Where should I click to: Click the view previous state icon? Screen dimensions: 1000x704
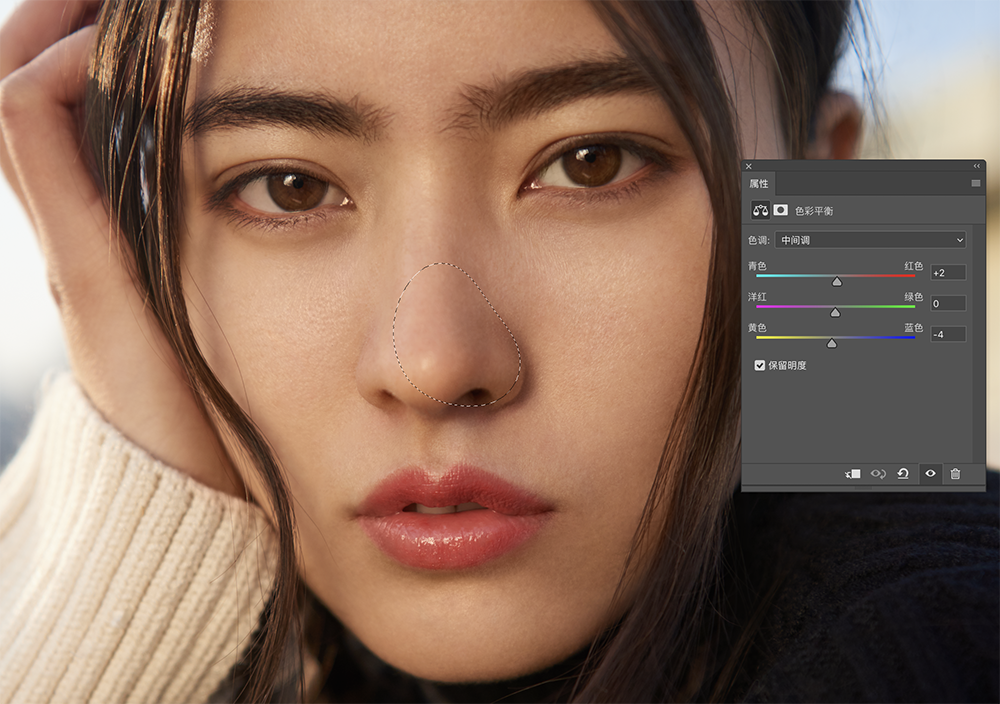click(x=878, y=474)
